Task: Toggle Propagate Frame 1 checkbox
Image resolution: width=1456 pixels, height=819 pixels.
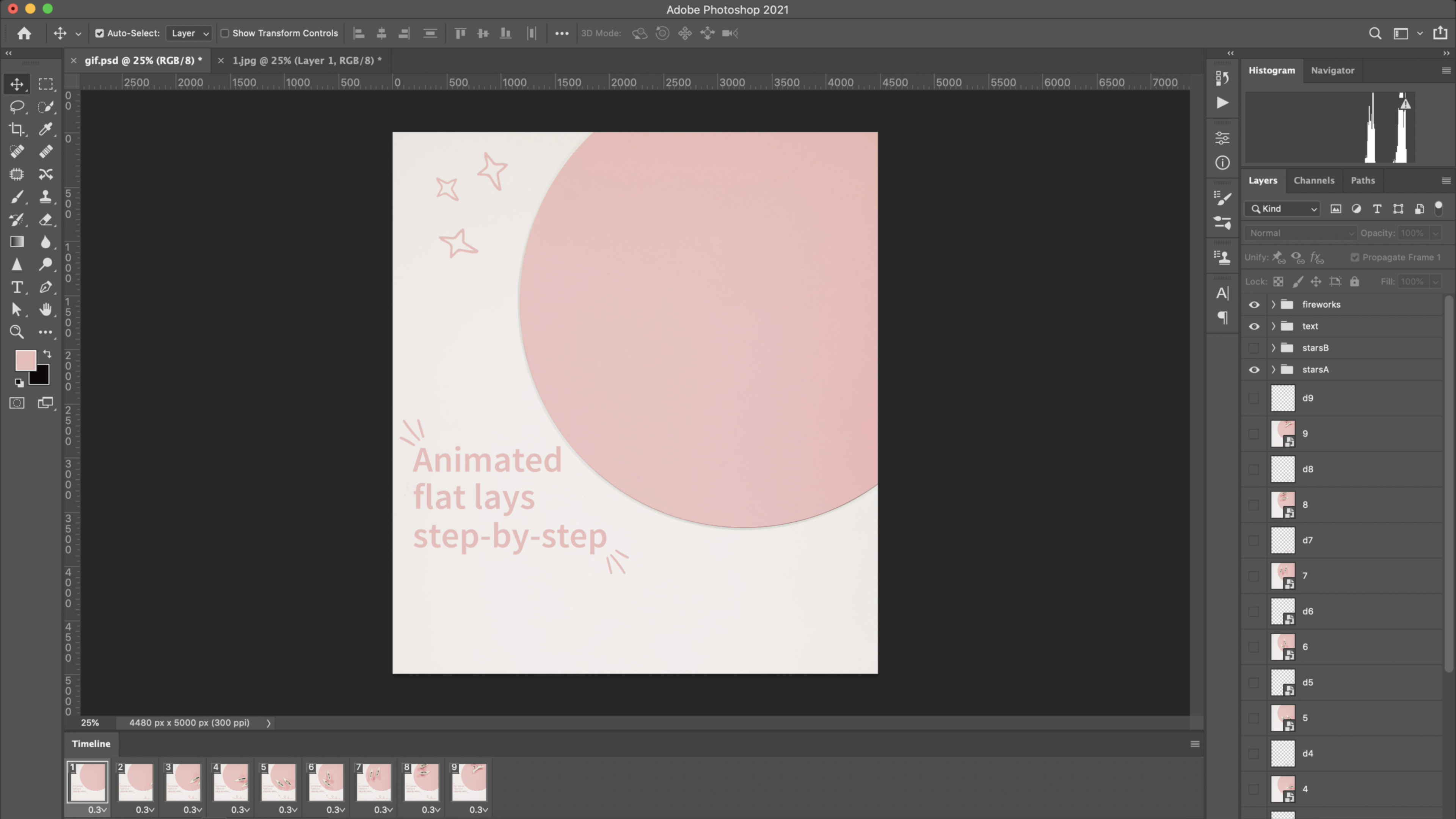Action: coord(1355,257)
